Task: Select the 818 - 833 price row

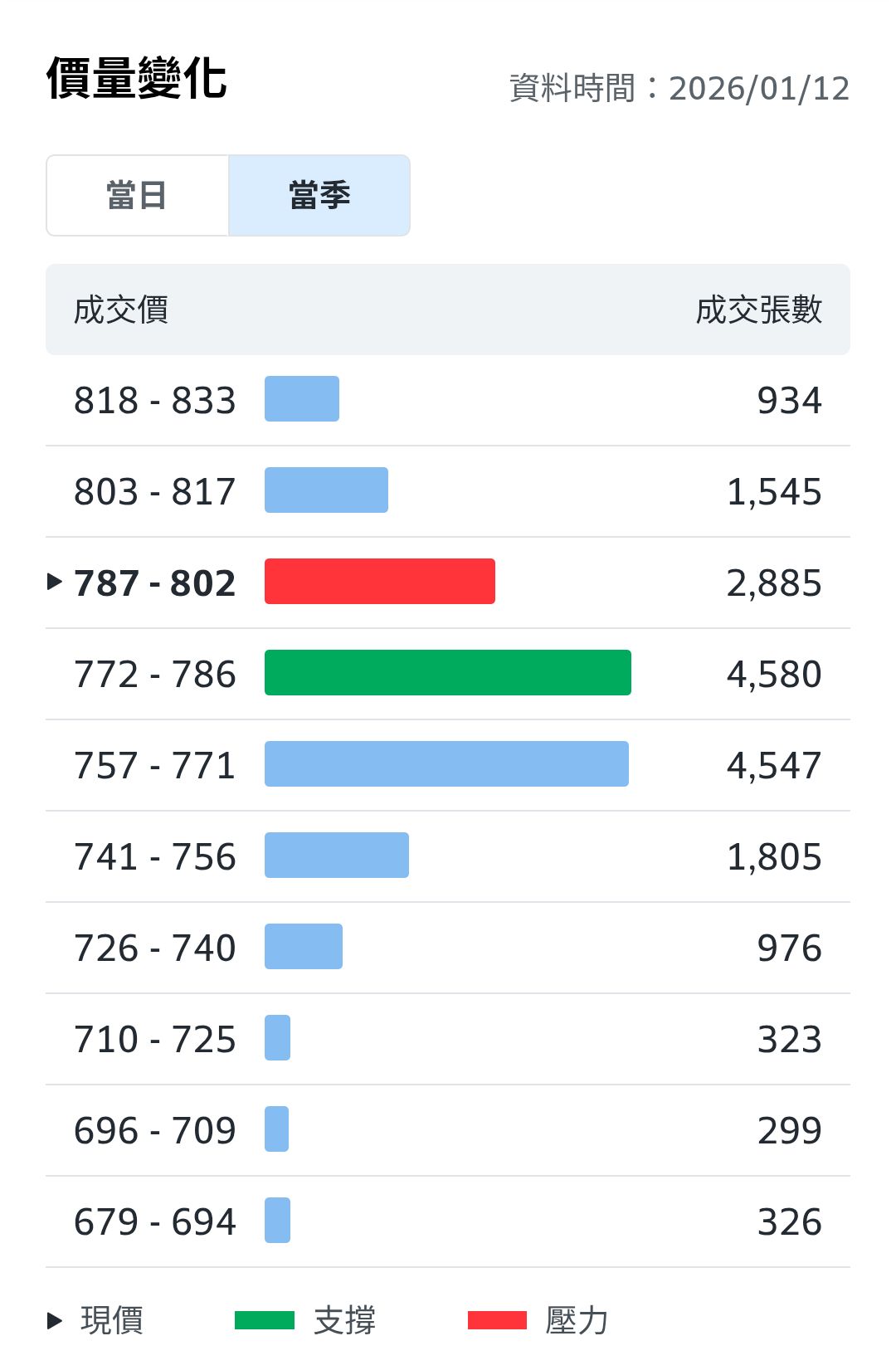Action: tap(448, 400)
